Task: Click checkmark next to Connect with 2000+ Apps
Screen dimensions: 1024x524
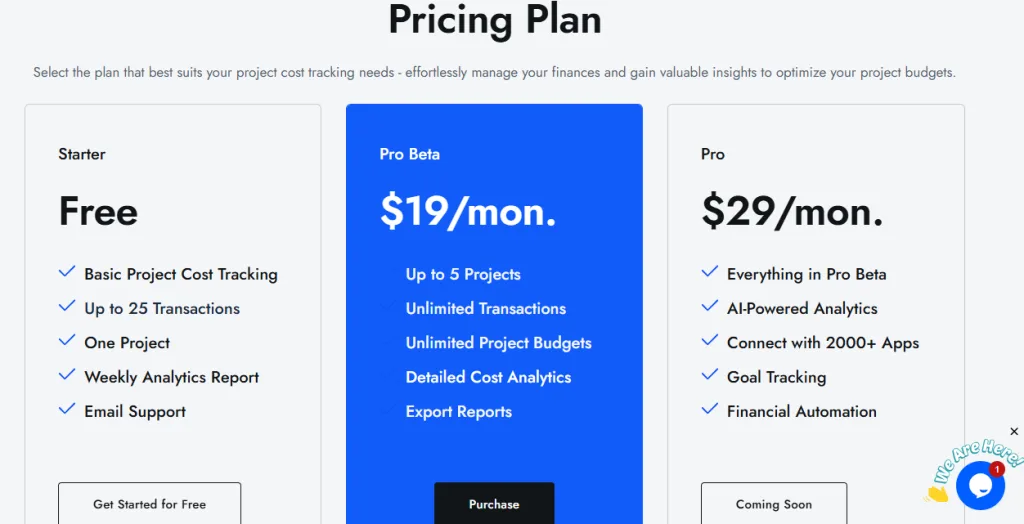Action: coord(710,340)
